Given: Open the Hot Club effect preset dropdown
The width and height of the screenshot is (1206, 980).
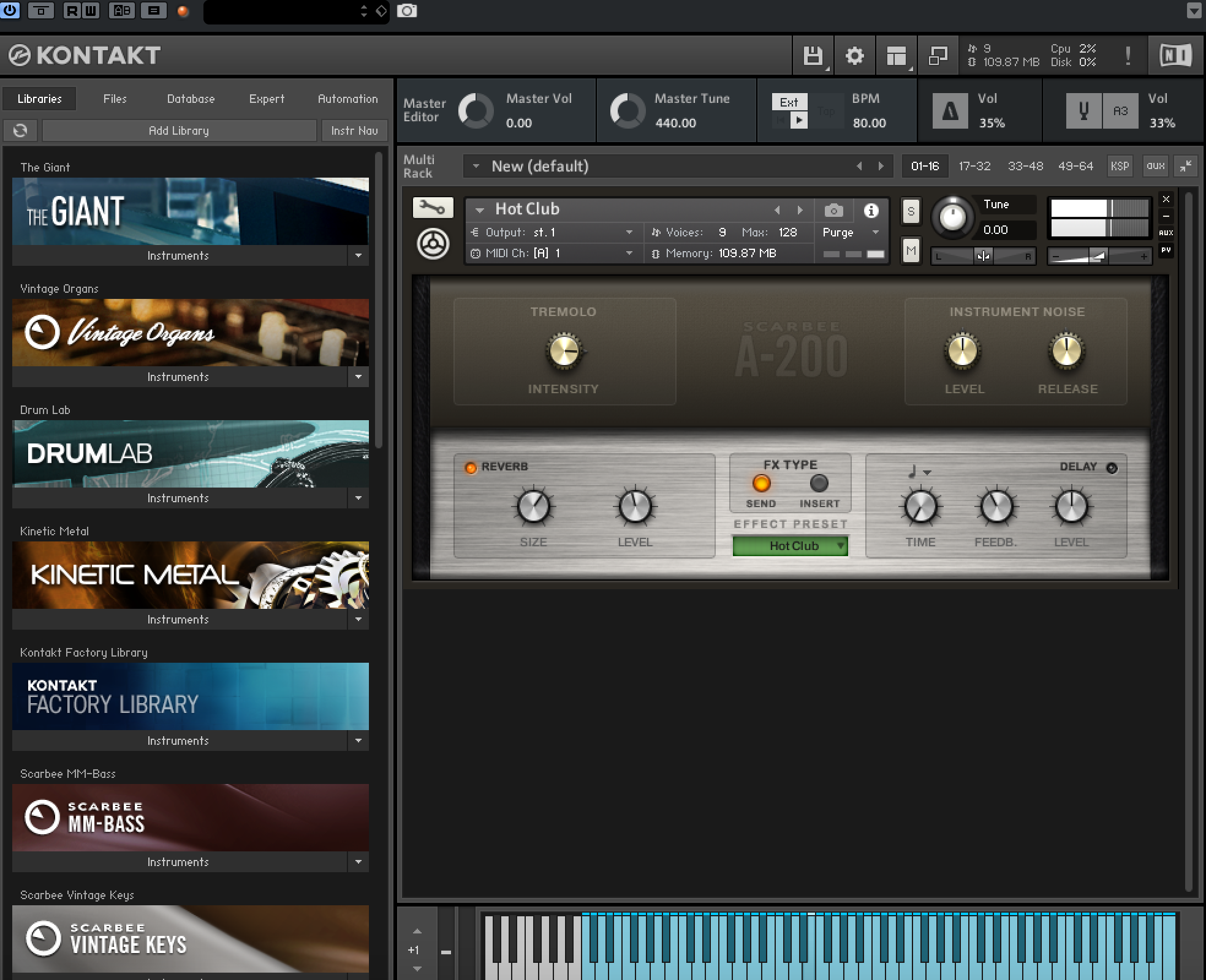Looking at the screenshot, I should click(791, 546).
